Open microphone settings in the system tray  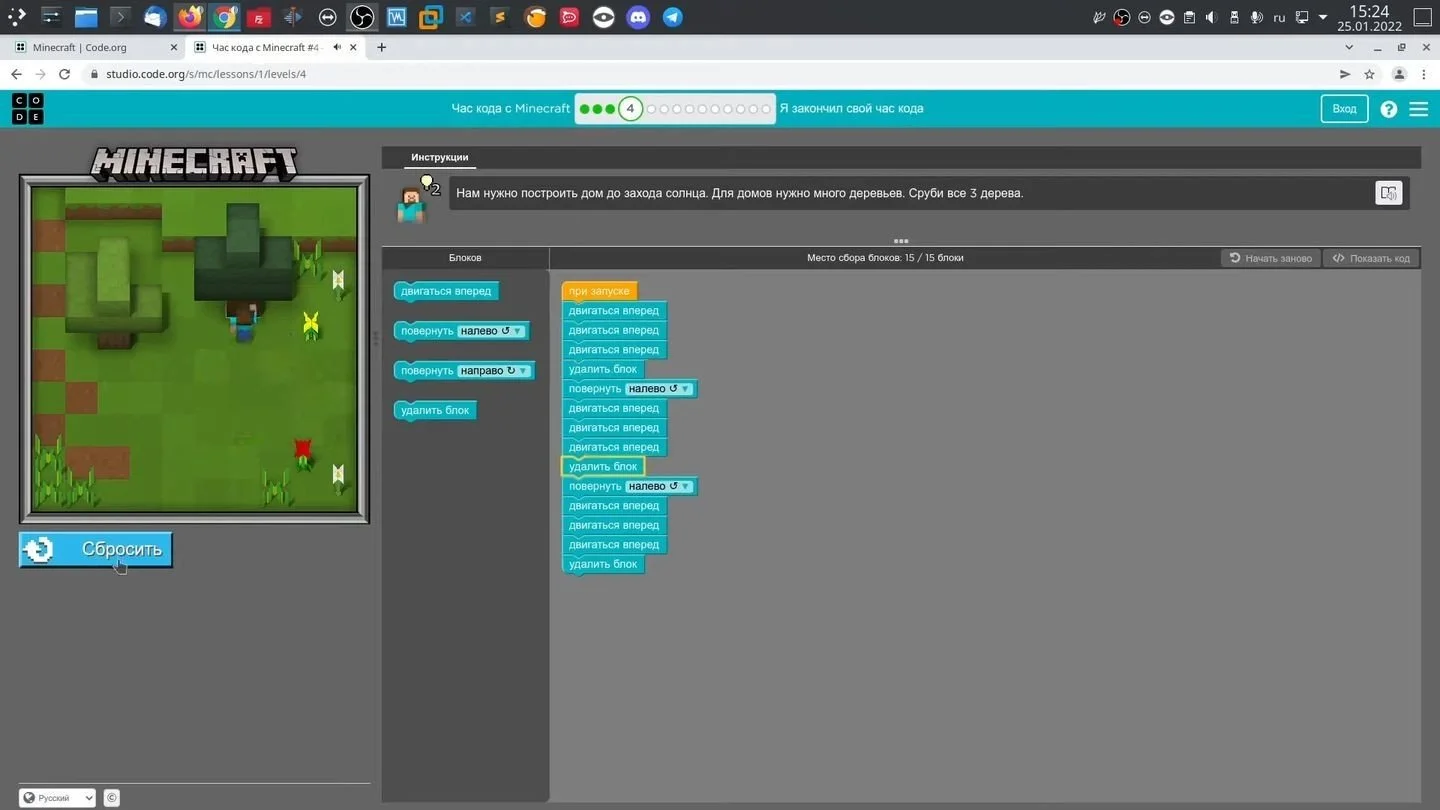1256,17
